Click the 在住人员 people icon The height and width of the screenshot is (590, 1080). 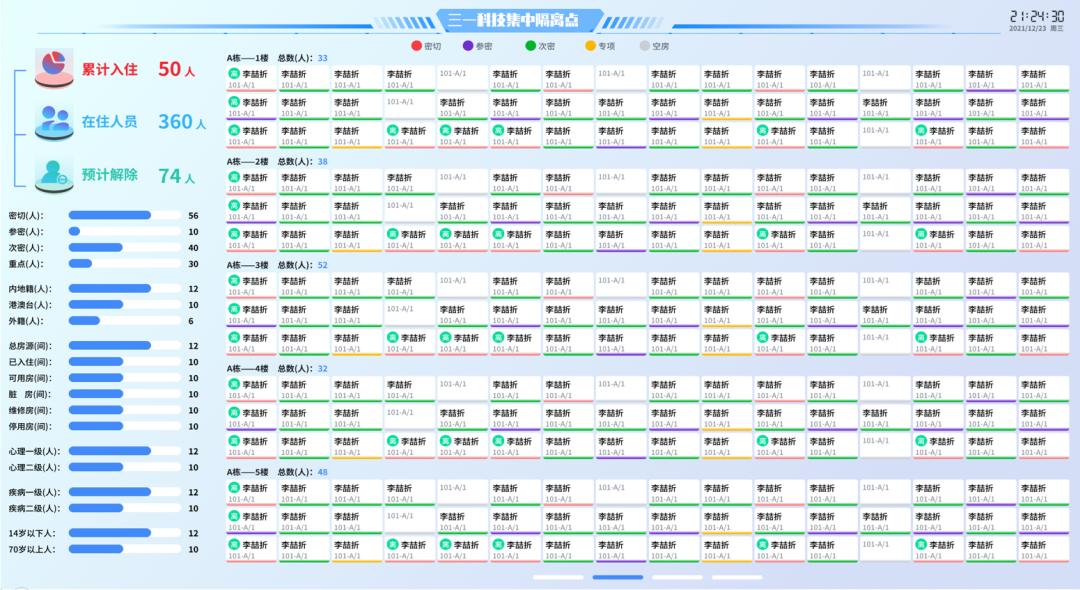point(54,122)
